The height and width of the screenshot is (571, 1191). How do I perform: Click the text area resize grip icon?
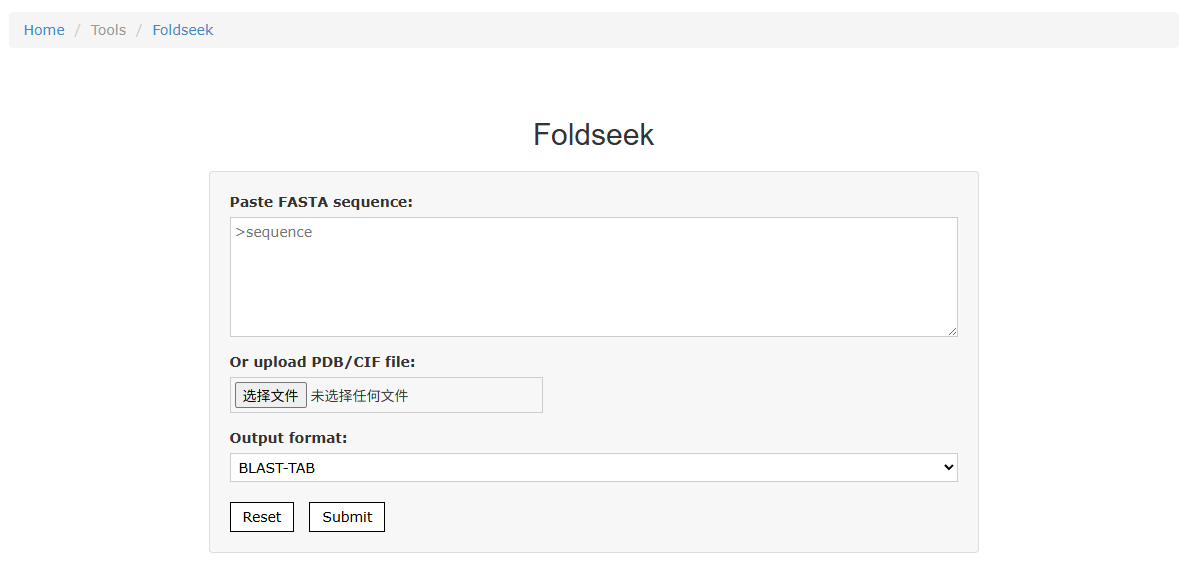point(952,331)
